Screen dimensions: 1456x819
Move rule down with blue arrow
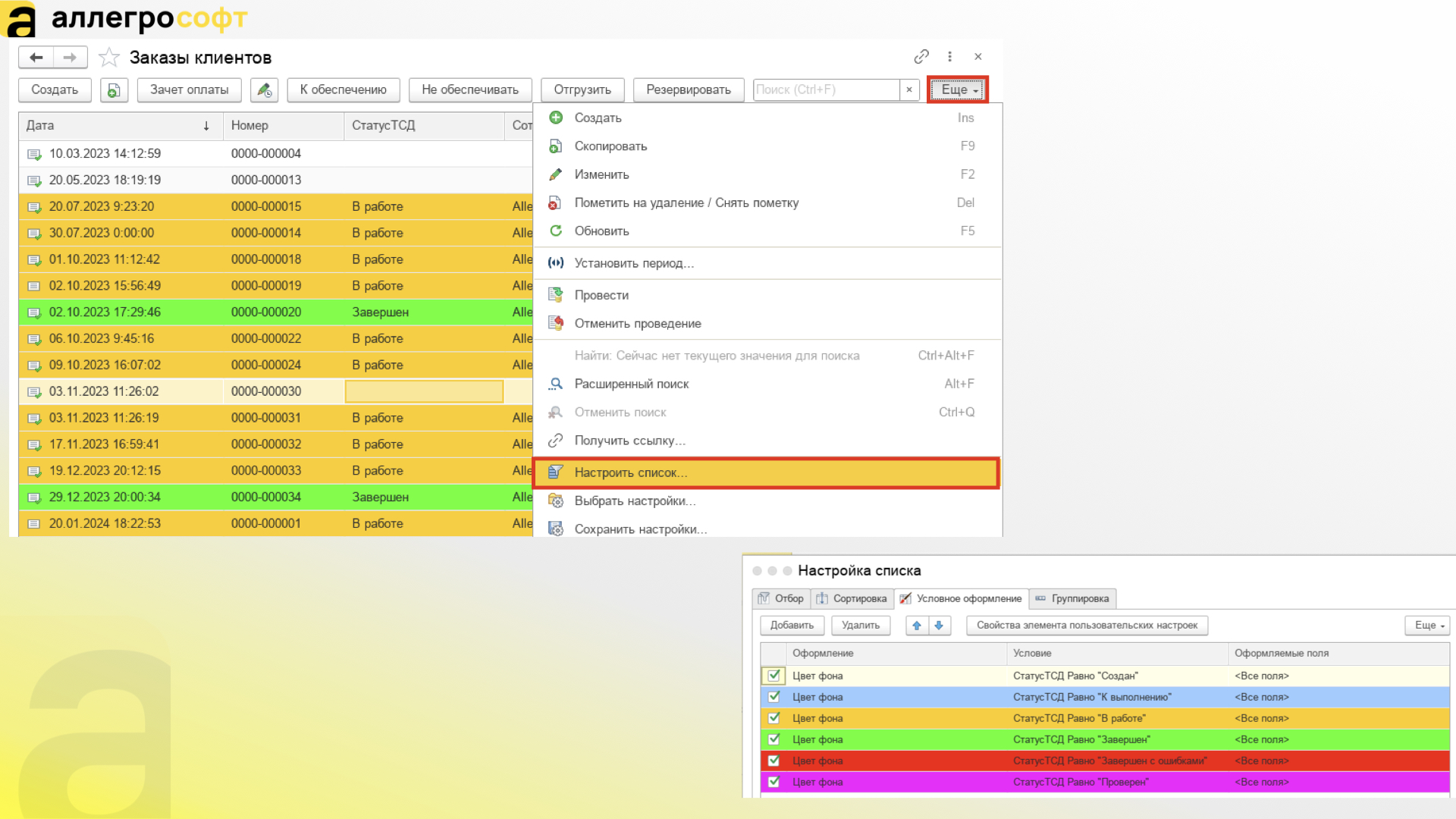point(939,625)
